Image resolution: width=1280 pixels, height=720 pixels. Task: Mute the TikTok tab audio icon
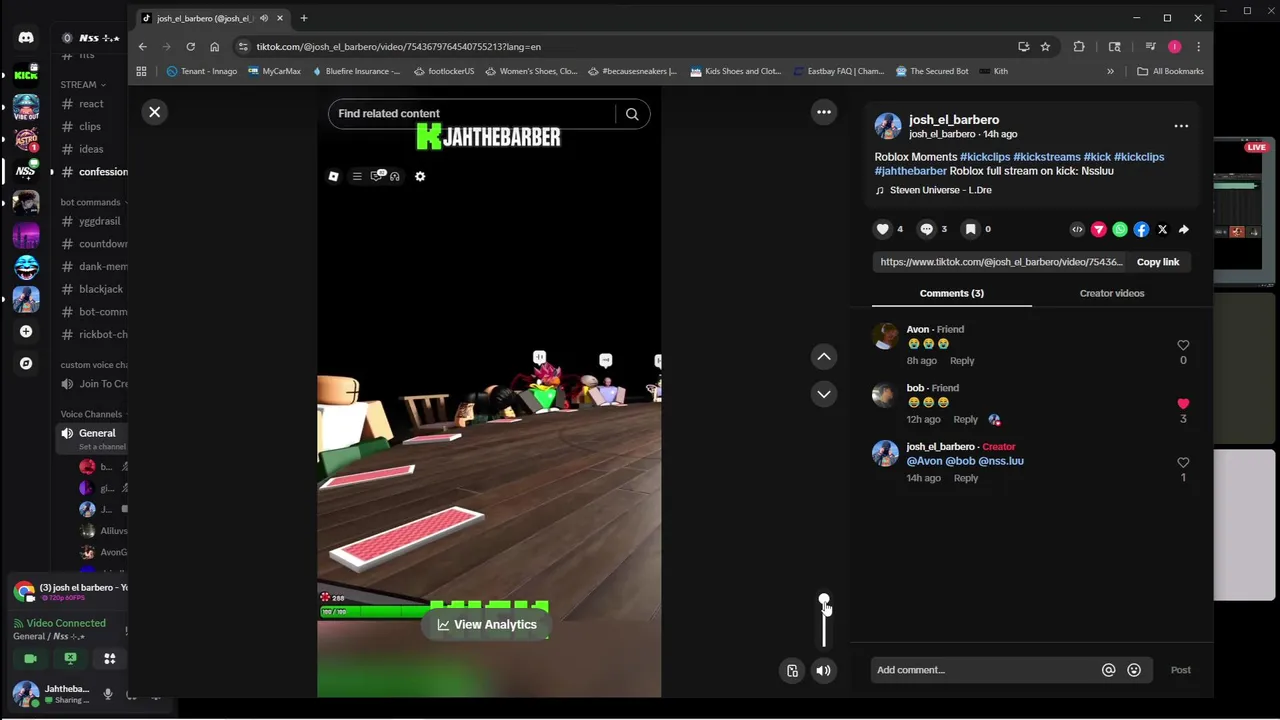263,18
